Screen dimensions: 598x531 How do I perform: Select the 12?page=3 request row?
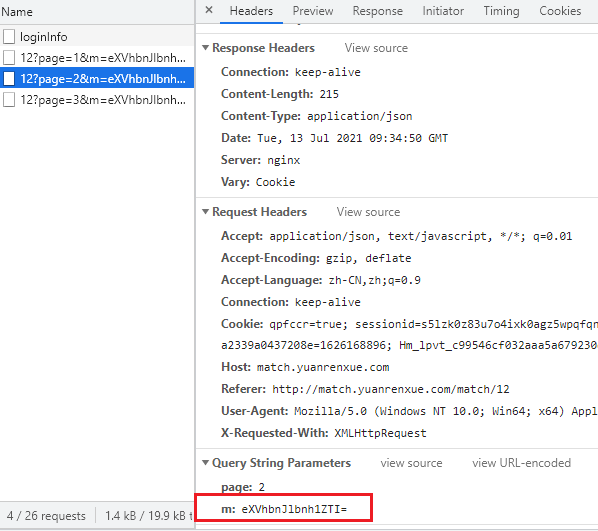tap(97, 100)
